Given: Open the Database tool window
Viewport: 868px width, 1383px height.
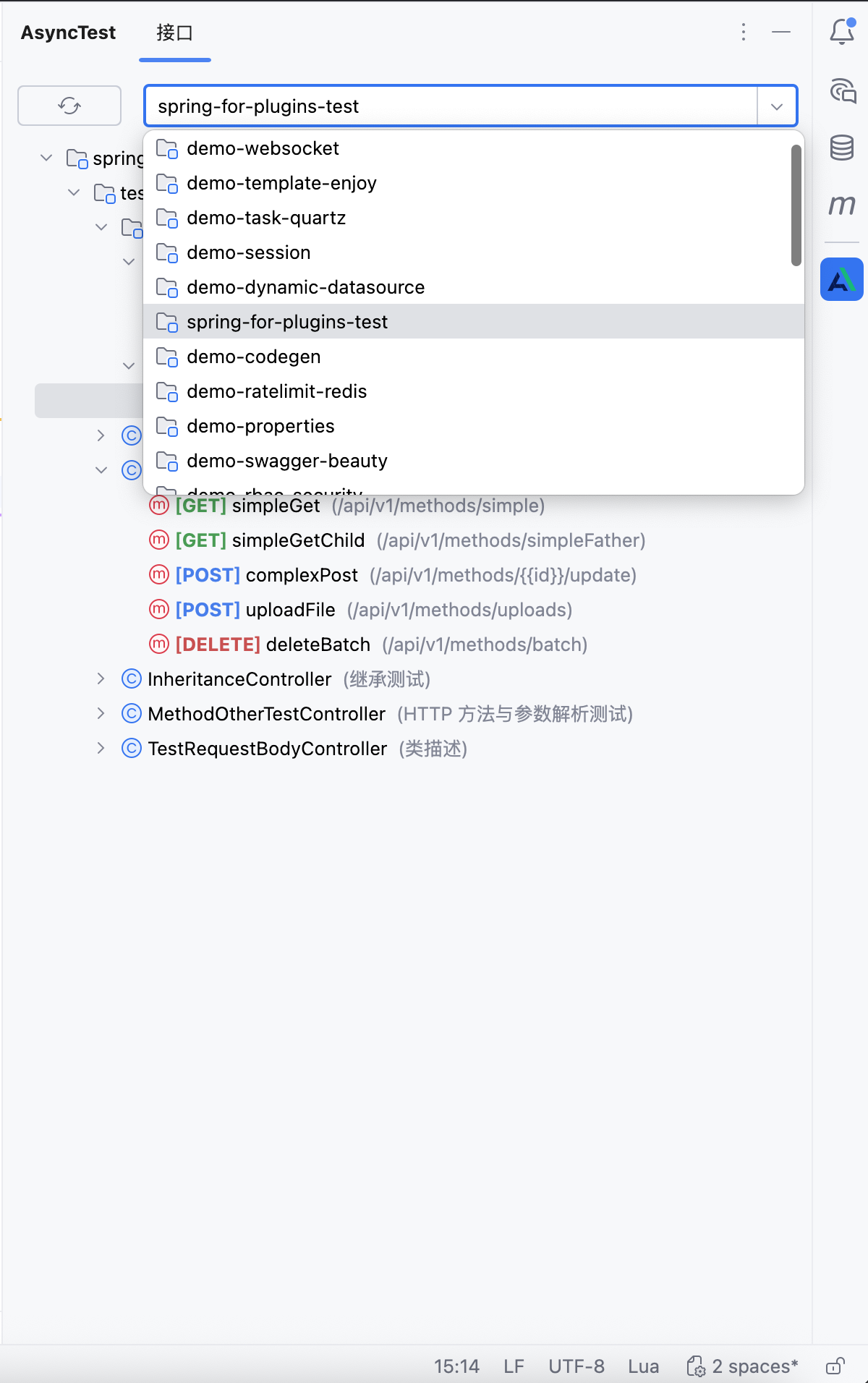Looking at the screenshot, I should click(x=841, y=148).
